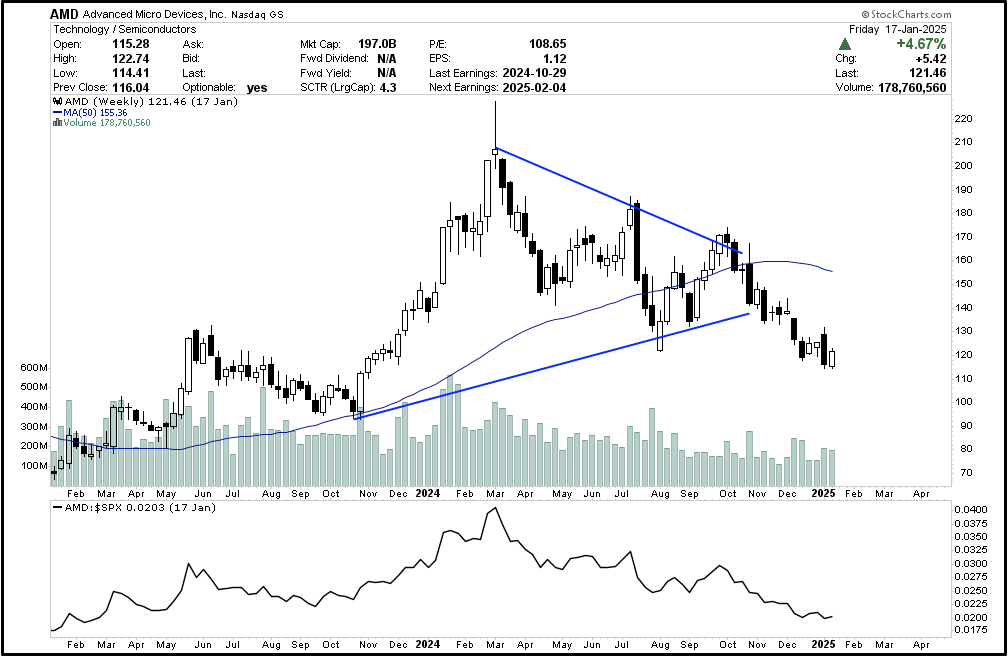Click the green Volume 178,760,560 legend entry
The image size is (1008, 656).
click(107, 123)
